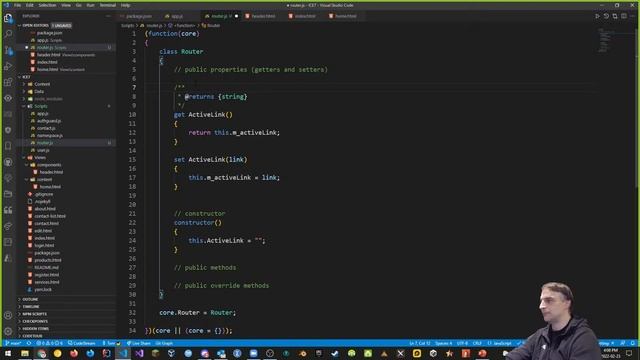This screenshot has width=640, height=360.
Task: Open authguard.js in the Scripts folder
Action: (x=49, y=121)
